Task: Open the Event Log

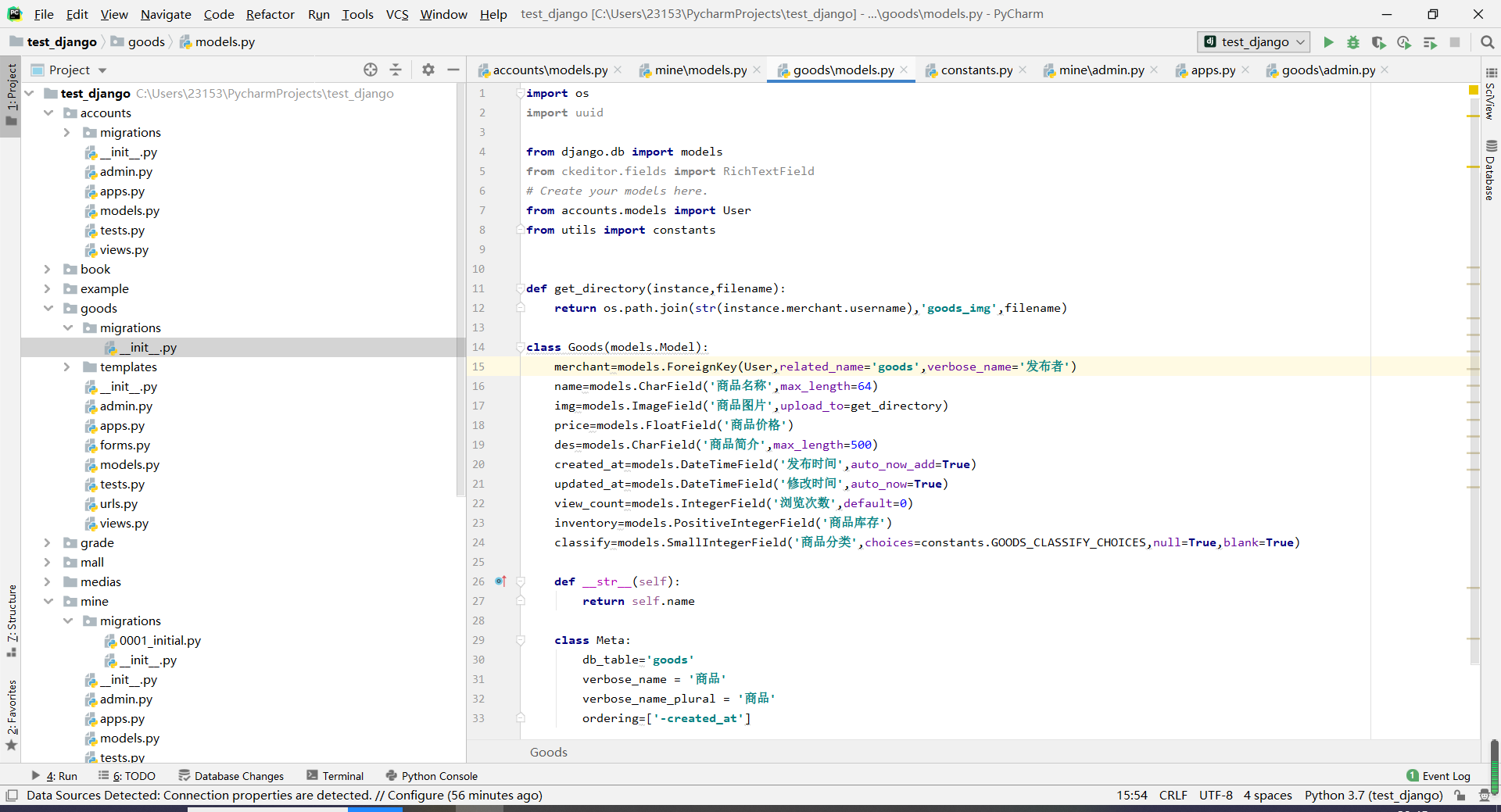Action: coord(1438,776)
